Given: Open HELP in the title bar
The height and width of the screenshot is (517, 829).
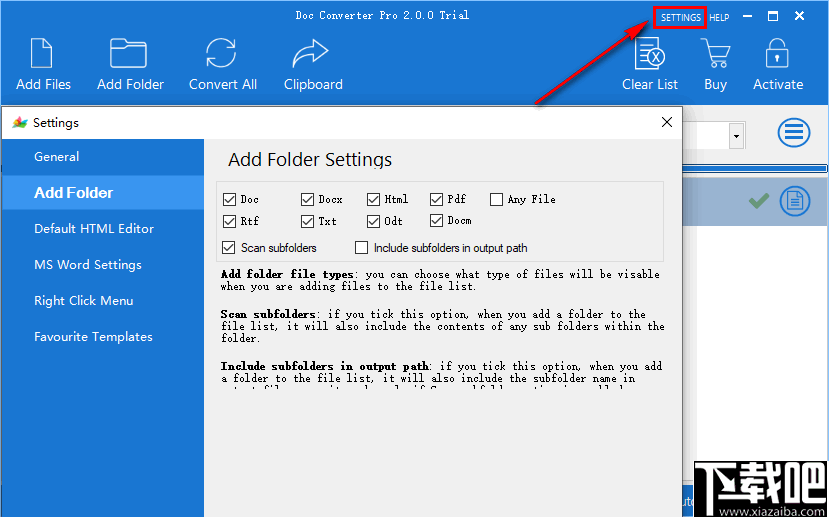Looking at the screenshot, I should click(x=719, y=17).
